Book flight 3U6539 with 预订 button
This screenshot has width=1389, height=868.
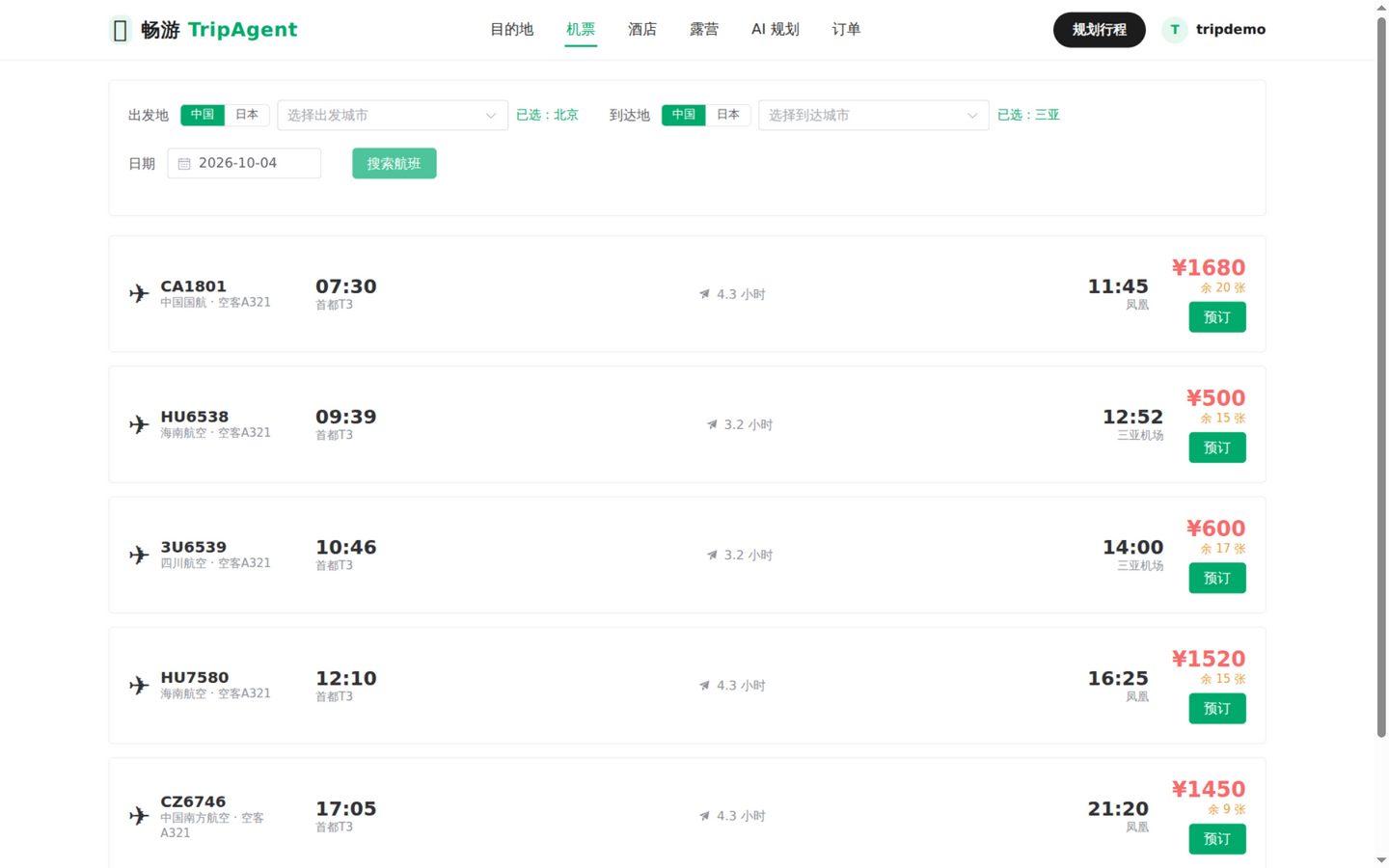(1217, 578)
